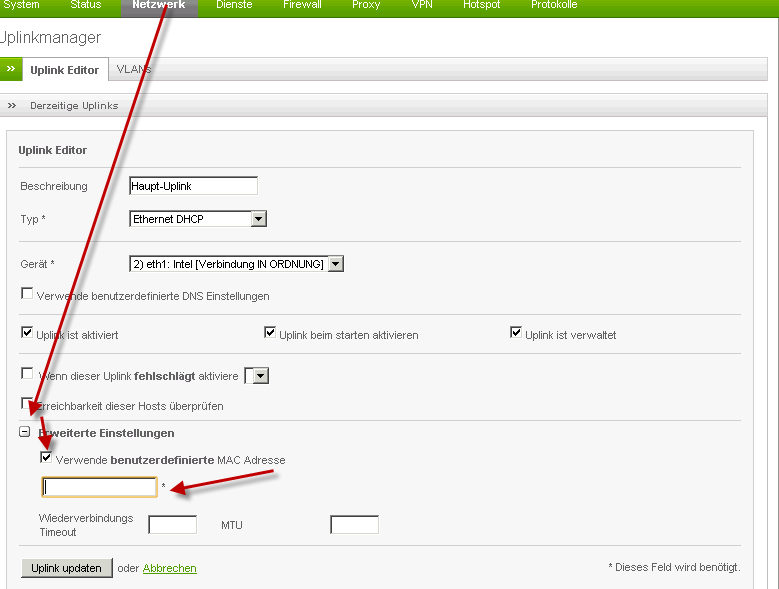Check Erreichbarkeit dieser Hosts überprüfen
Viewport: 779px width, 589px height.
click(x=27, y=404)
